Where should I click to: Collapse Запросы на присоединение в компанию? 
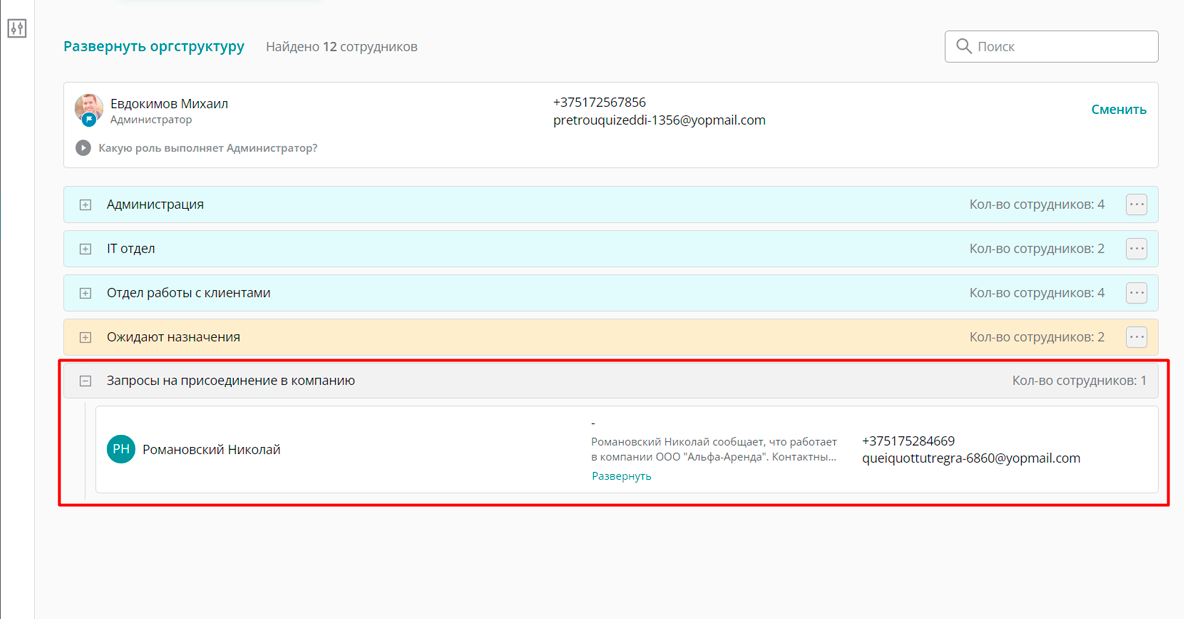85,381
